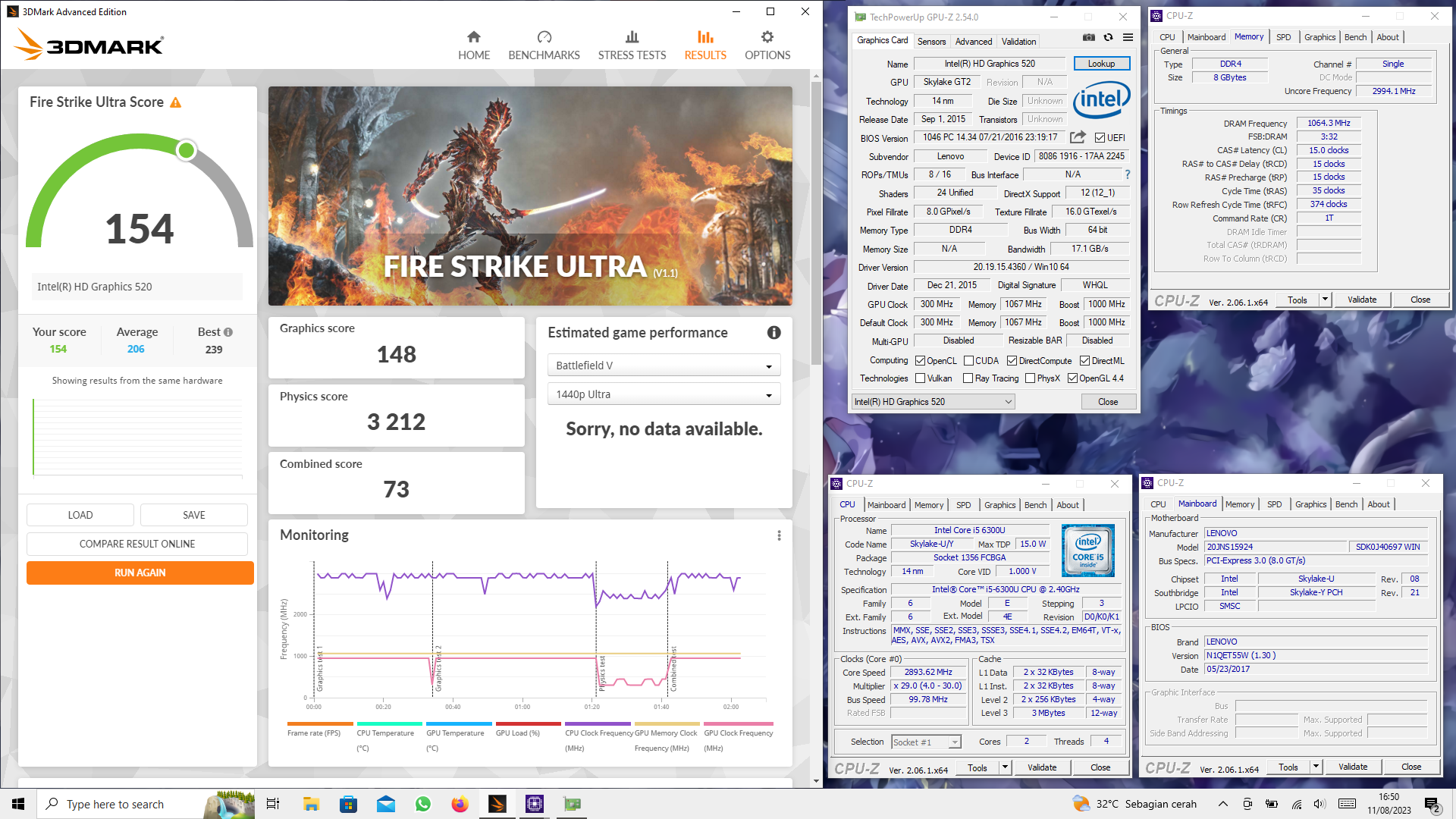Switch to CPU-Z taskbar icon
This screenshot has width=1456, height=819.
[x=535, y=804]
